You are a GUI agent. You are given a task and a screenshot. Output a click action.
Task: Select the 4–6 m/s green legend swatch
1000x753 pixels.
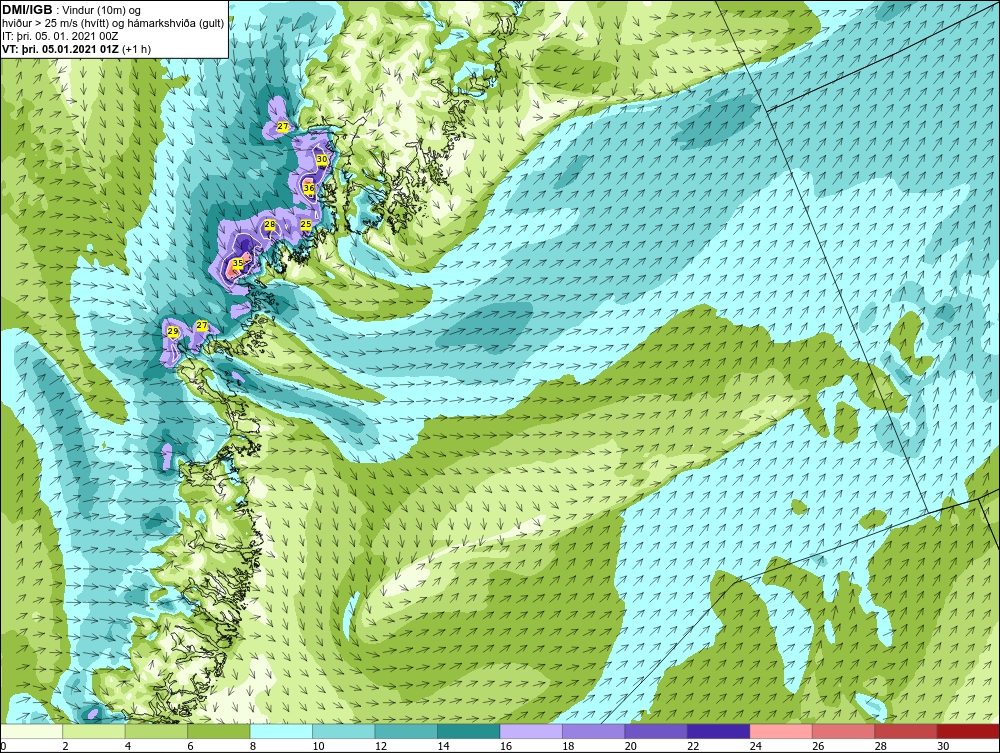(x=156, y=731)
